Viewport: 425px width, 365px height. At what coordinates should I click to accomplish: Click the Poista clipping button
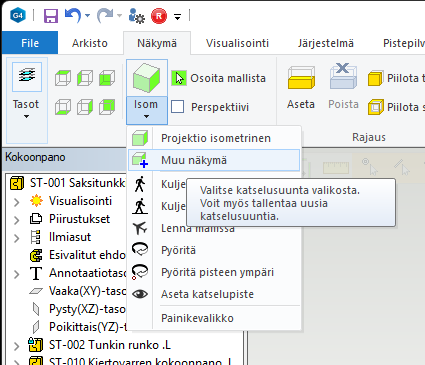pos(343,87)
